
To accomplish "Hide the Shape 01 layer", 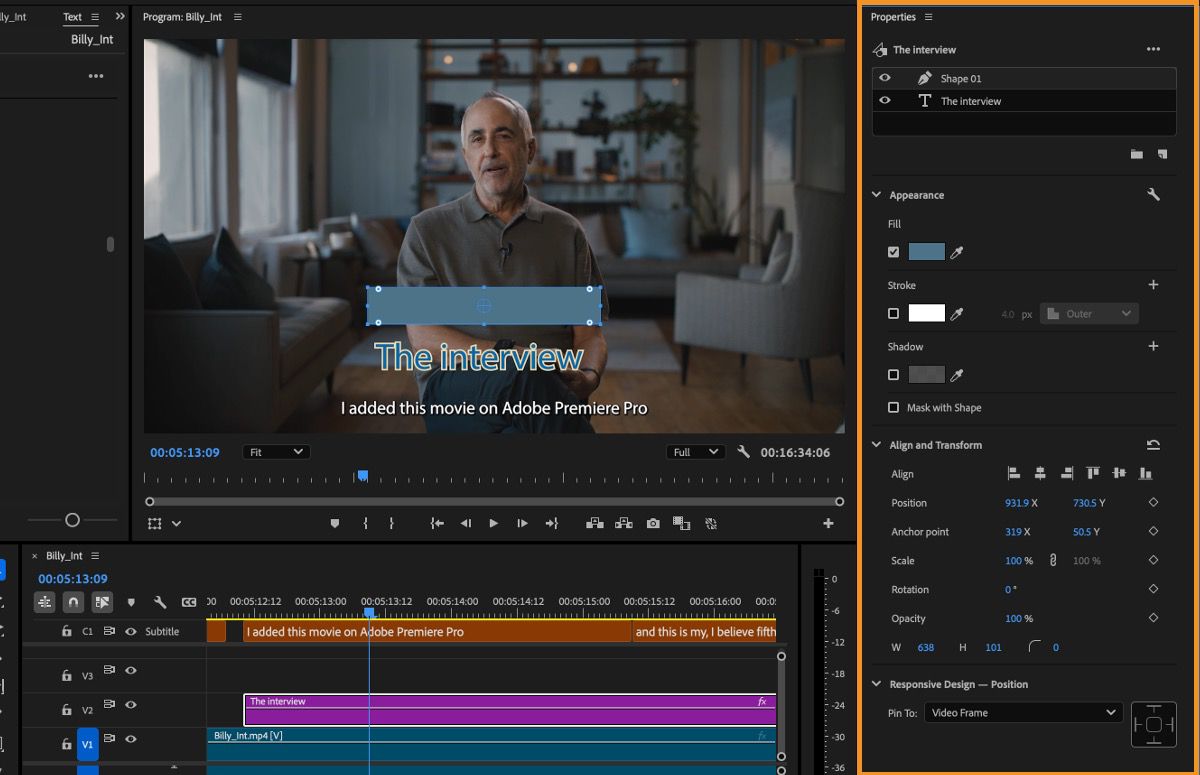I will click(x=884, y=78).
